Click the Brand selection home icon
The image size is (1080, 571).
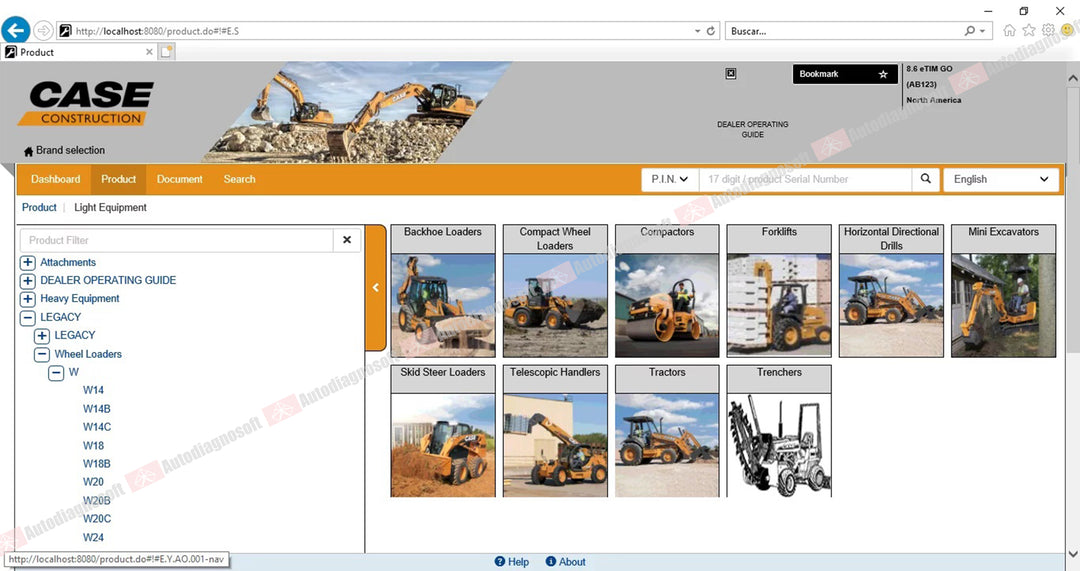click(x=28, y=151)
